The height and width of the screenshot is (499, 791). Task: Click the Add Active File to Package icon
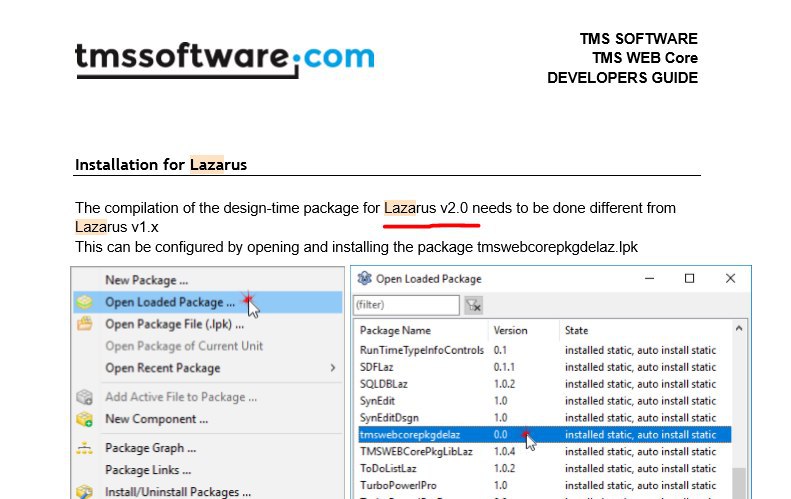[x=84, y=397]
